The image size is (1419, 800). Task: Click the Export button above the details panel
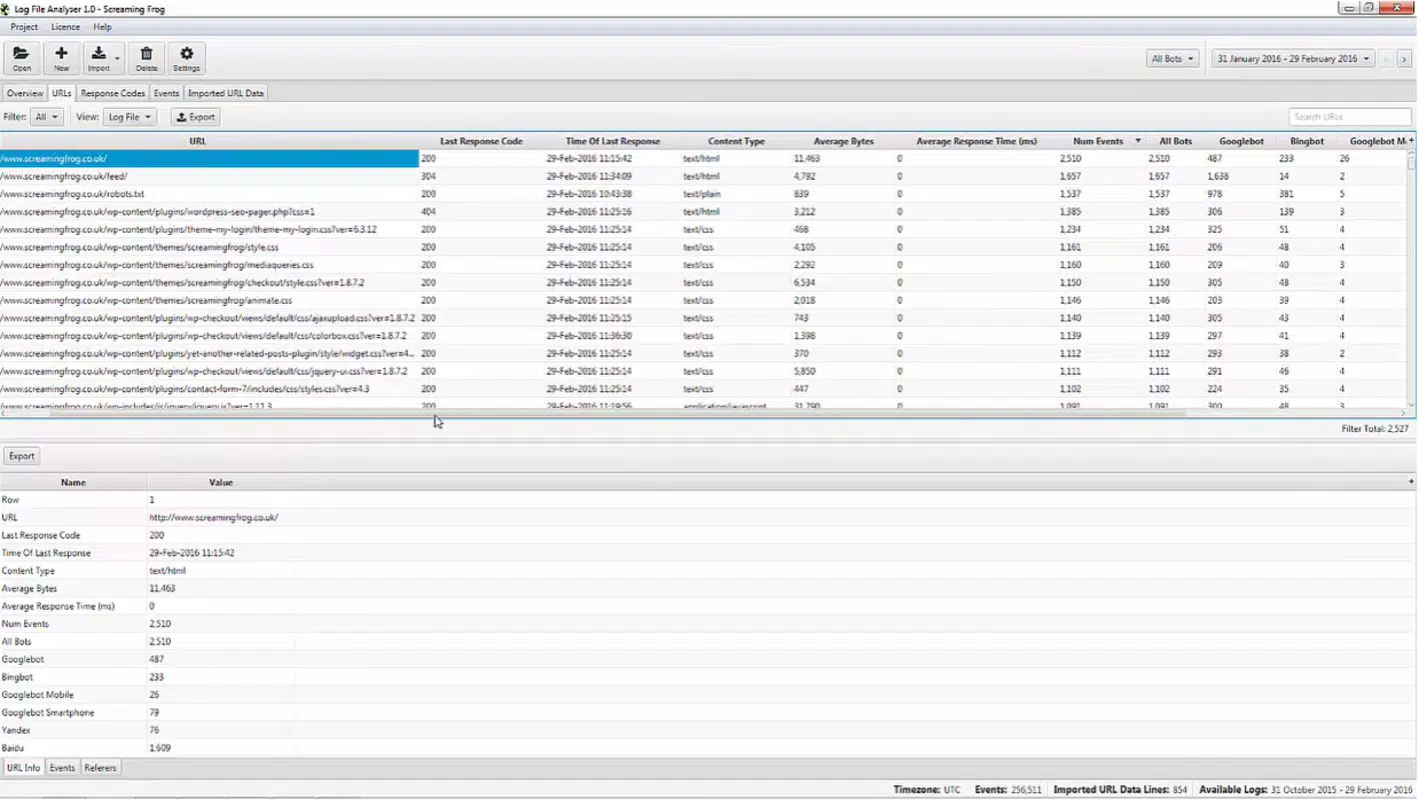pos(22,456)
